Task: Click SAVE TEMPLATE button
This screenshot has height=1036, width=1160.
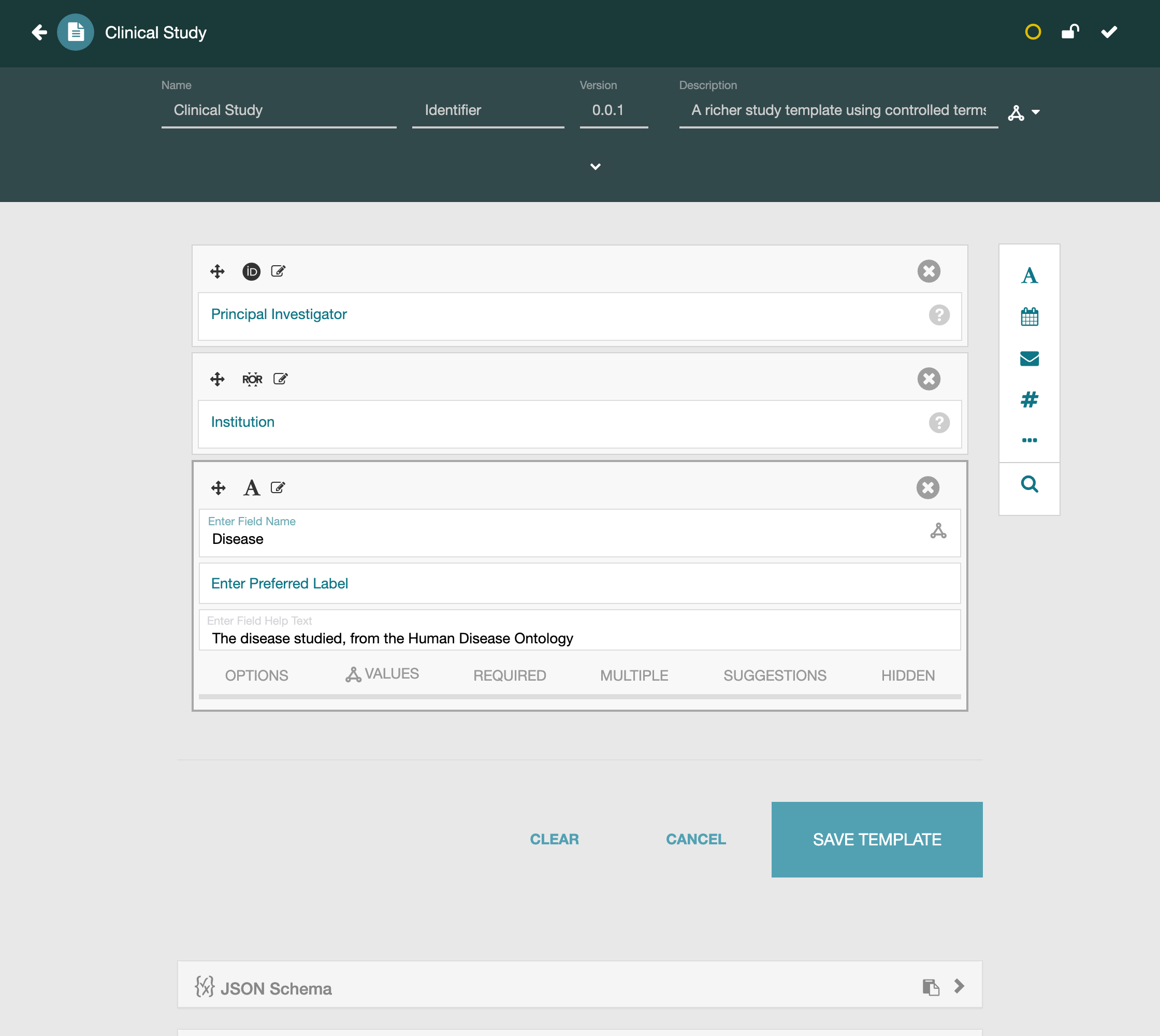Action: click(x=877, y=839)
